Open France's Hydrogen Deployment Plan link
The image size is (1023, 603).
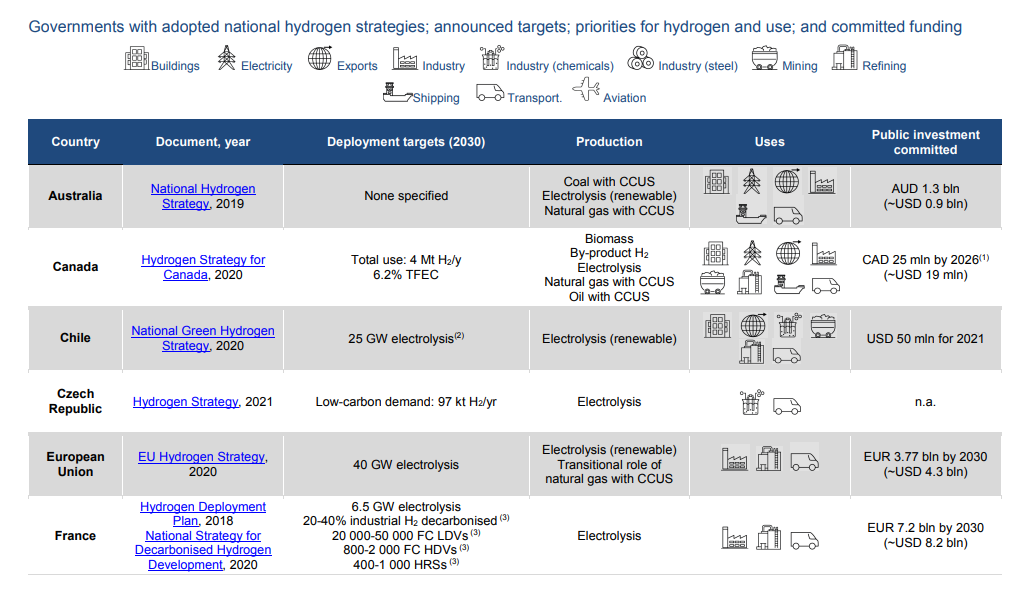[x=203, y=514]
